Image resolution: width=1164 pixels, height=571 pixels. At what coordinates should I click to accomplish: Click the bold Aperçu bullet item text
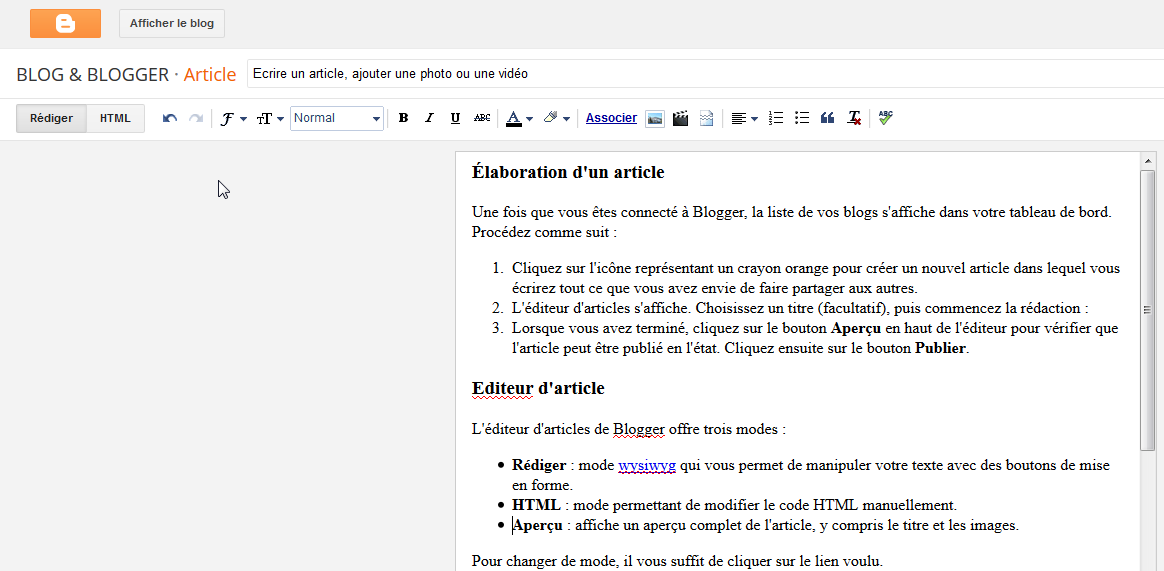tap(539, 526)
